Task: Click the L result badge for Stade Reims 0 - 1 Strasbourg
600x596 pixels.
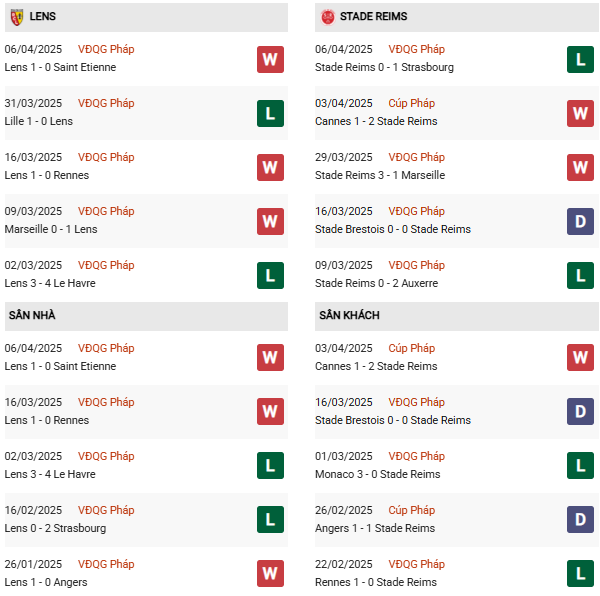Action: pyautogui.click(x=580, y=59)
